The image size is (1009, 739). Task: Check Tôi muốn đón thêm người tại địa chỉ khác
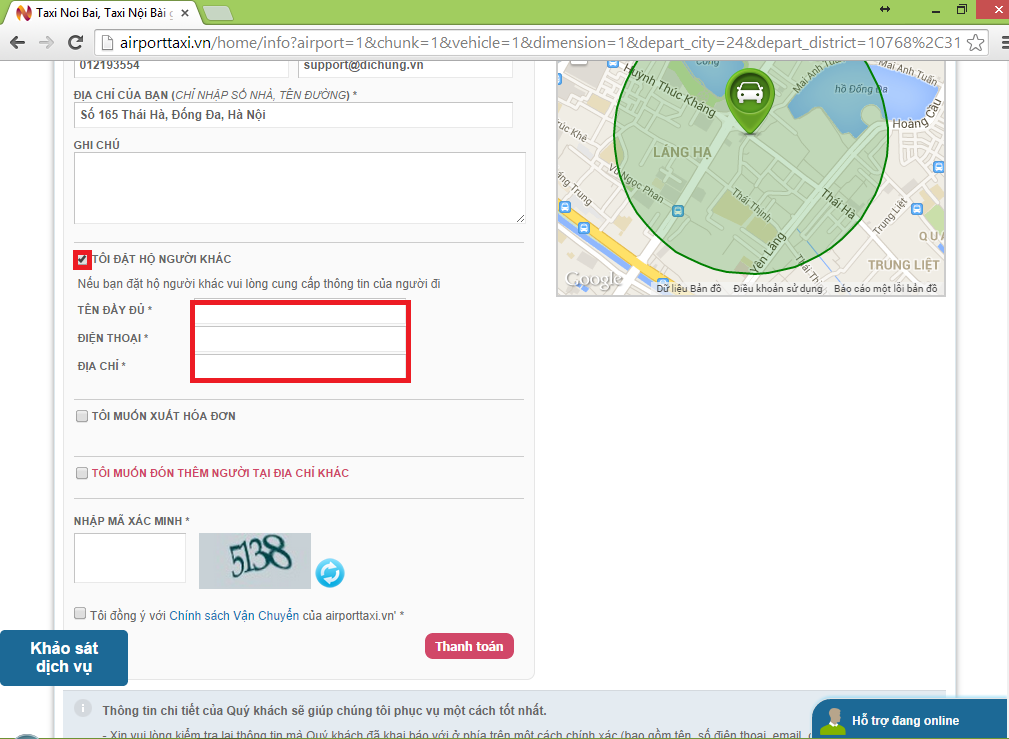click(x=81, y=473)
